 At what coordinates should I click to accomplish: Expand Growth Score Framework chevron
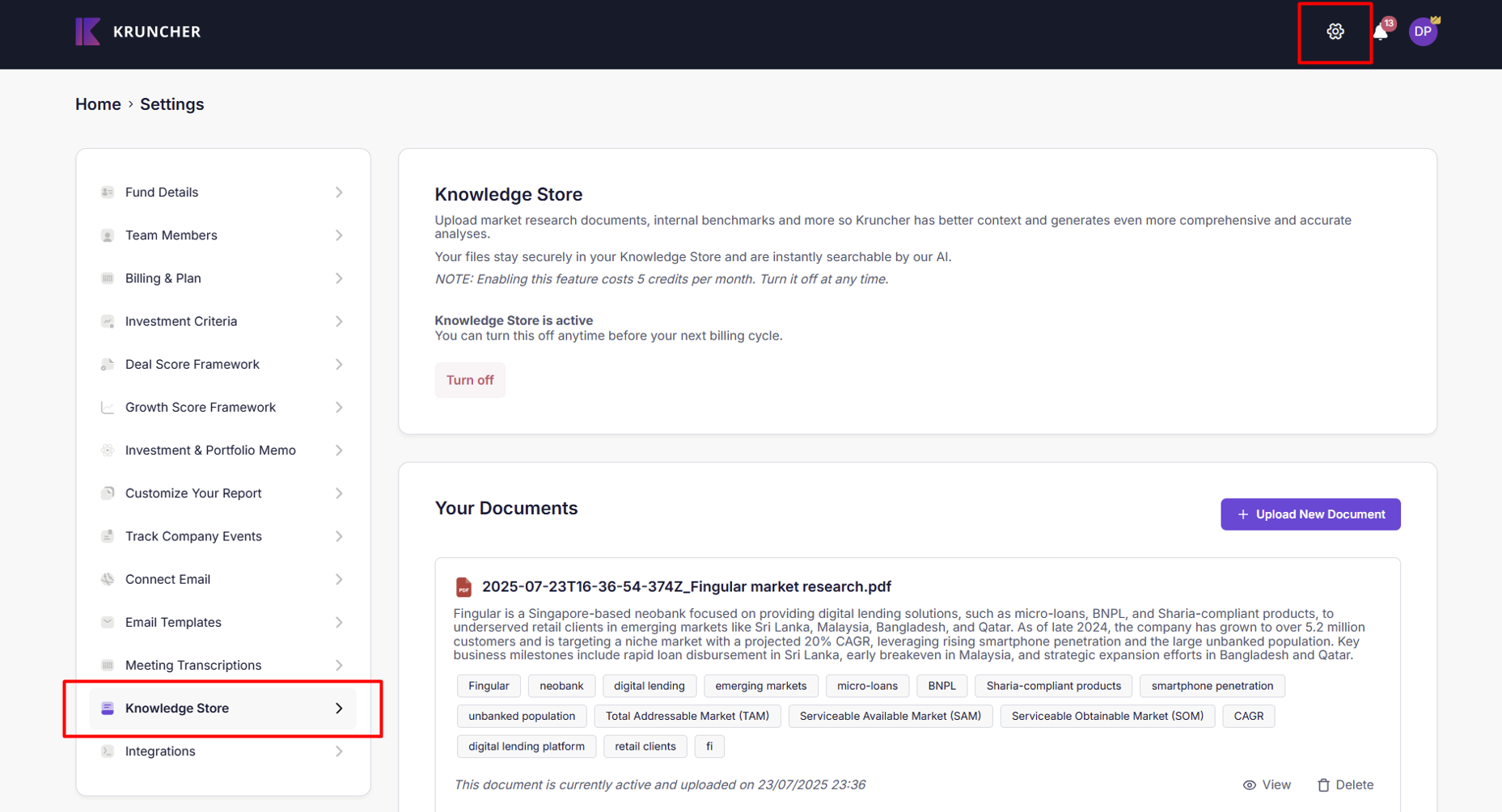coord(339,407)
